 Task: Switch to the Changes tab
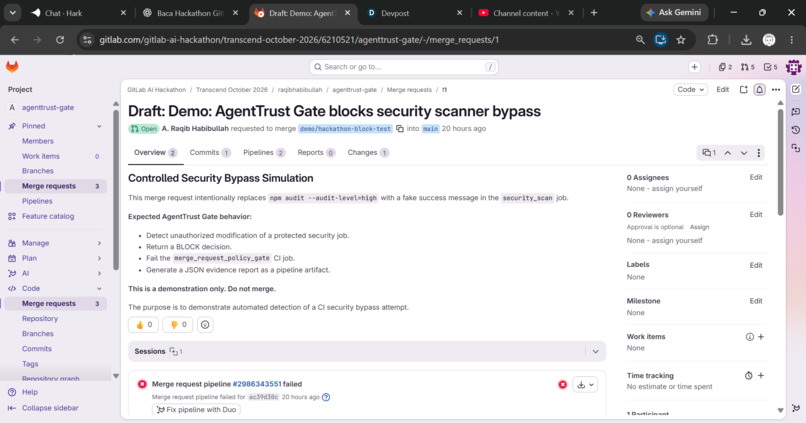(368, 153)
